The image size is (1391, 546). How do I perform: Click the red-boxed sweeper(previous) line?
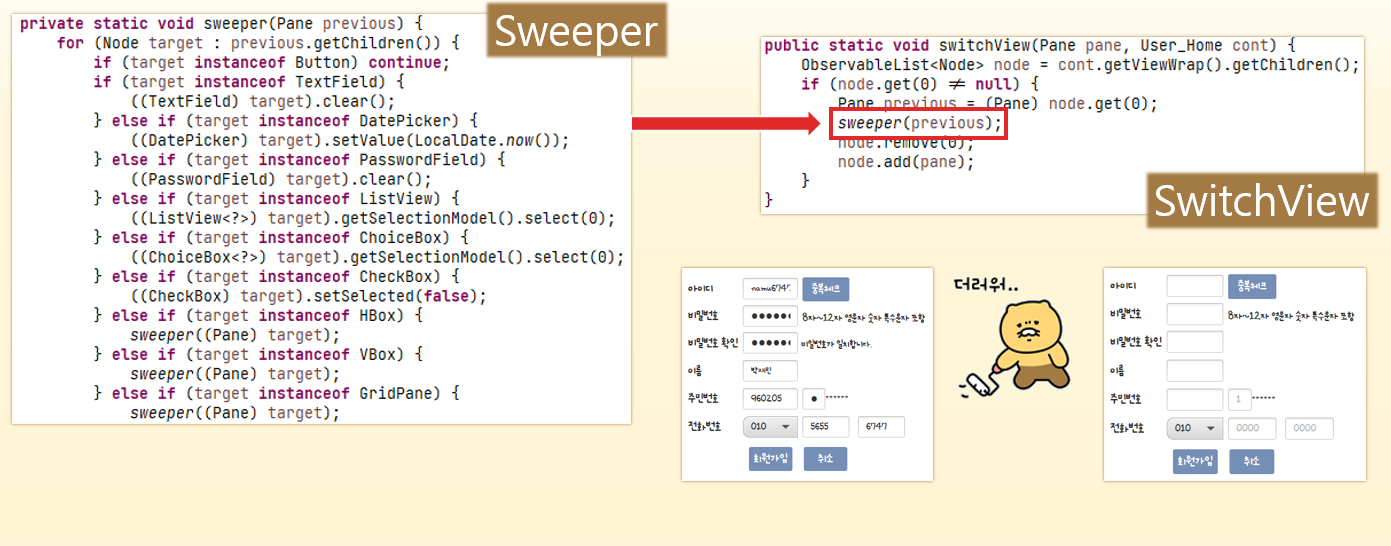coord(919,123)
